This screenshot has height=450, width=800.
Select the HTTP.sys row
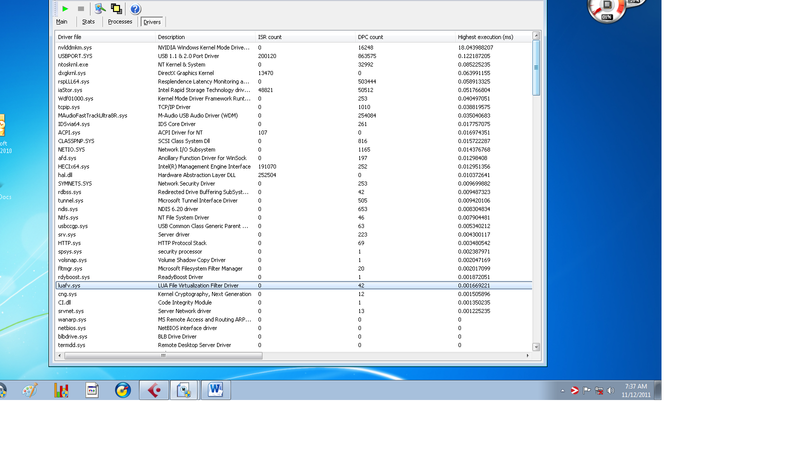coord(293,243)
